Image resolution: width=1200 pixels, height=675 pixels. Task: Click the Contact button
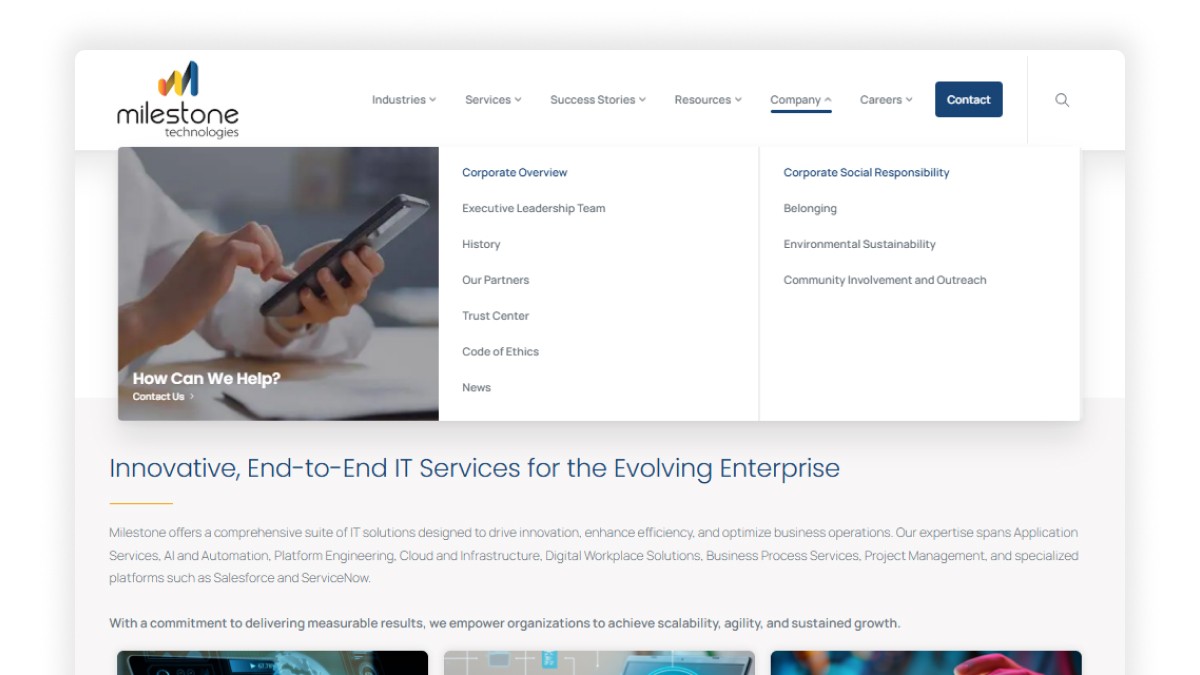[x=968, y=100]
